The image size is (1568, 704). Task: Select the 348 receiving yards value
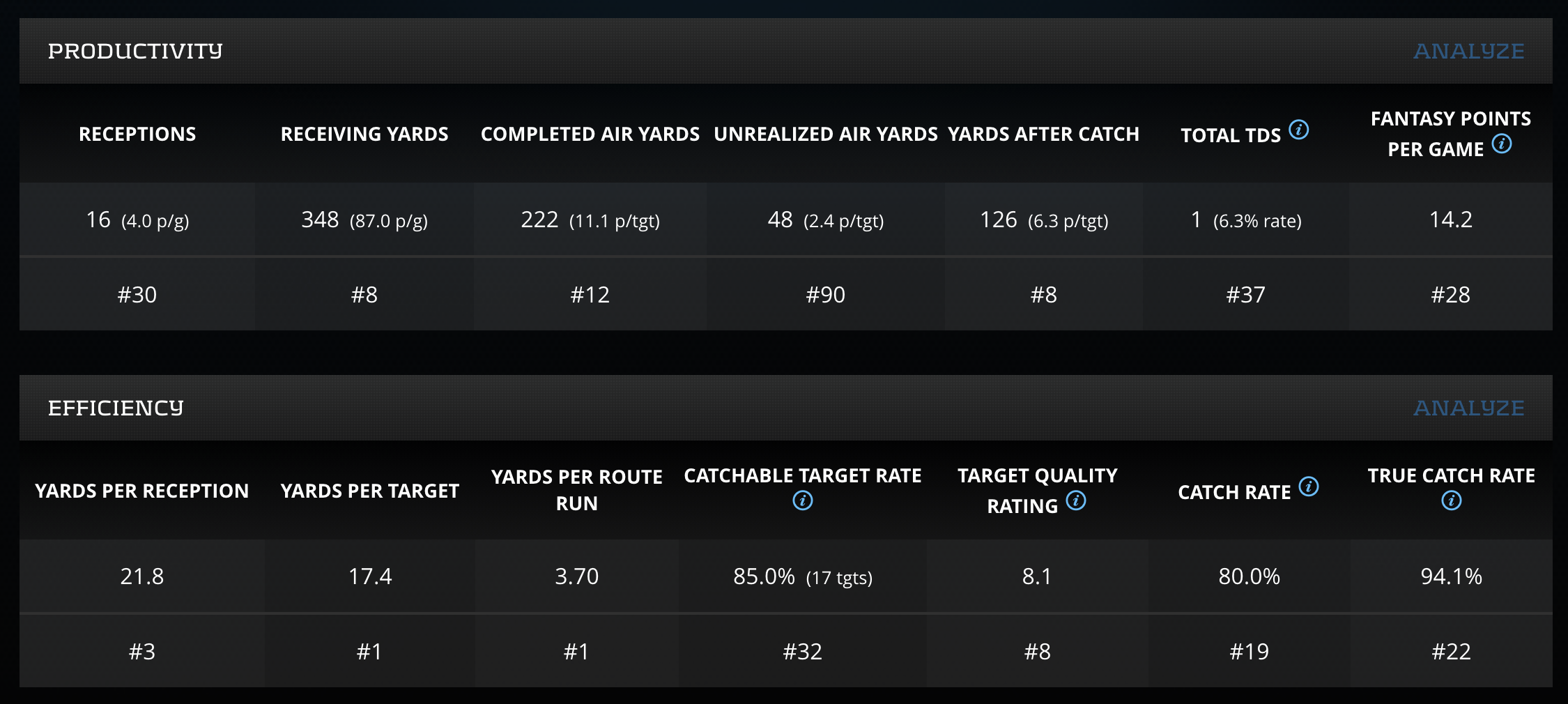point(320,220)
